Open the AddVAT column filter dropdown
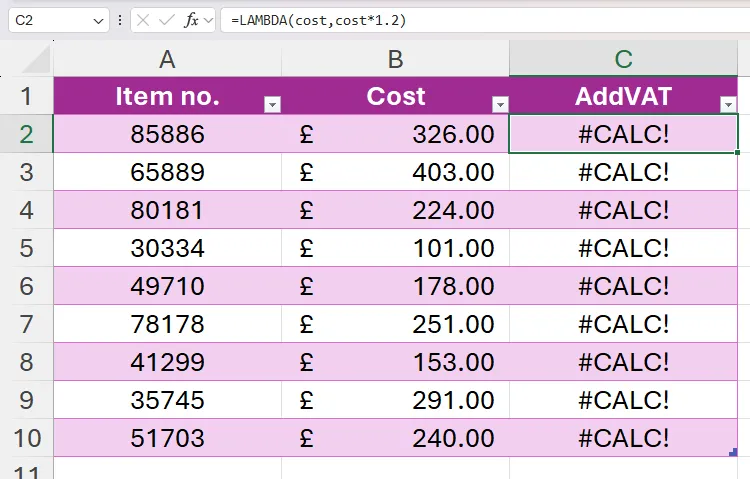The image size is (750, 479). coord(727,105)
